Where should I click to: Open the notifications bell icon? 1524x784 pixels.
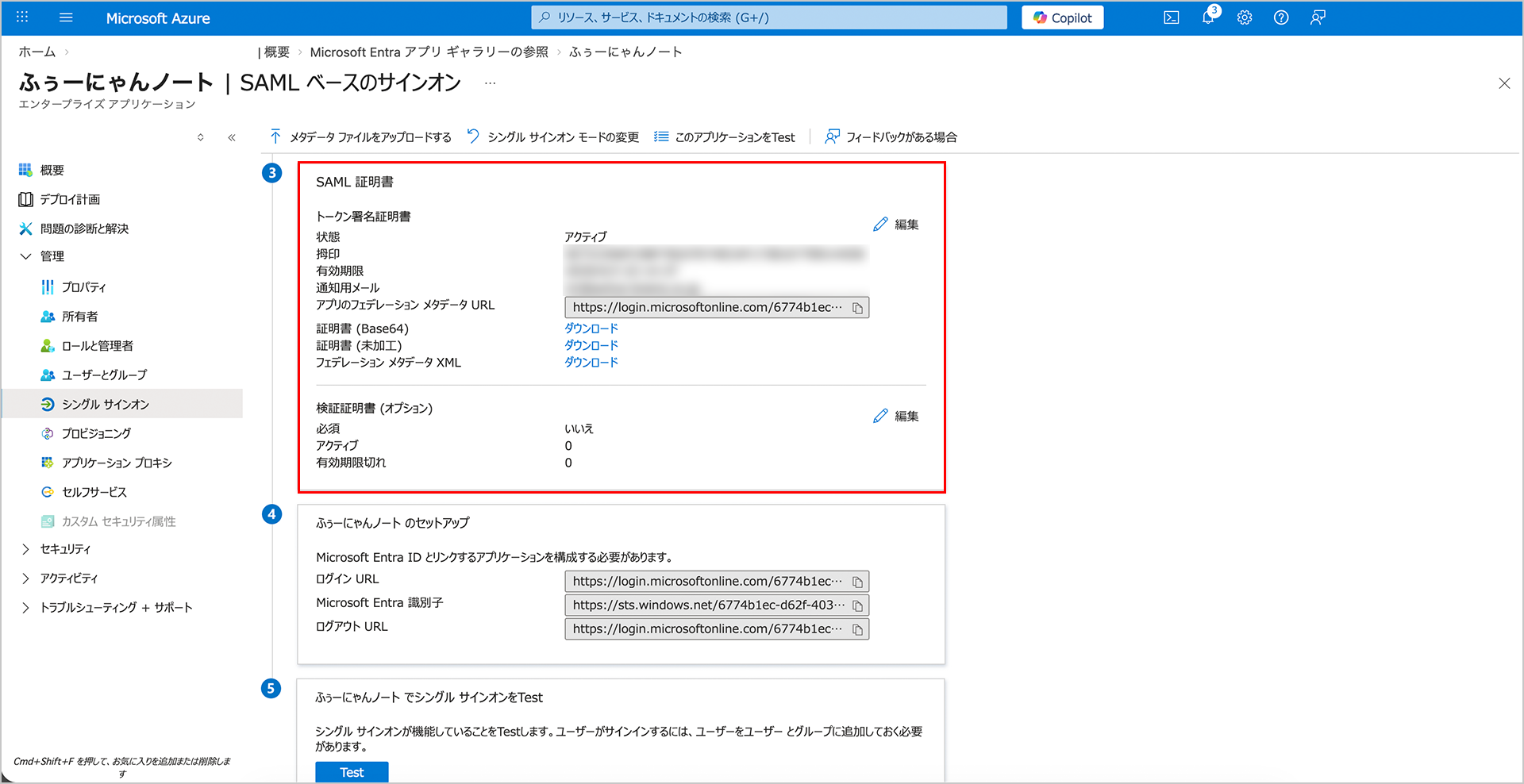pyautogui.click(x=1207, y=17)
